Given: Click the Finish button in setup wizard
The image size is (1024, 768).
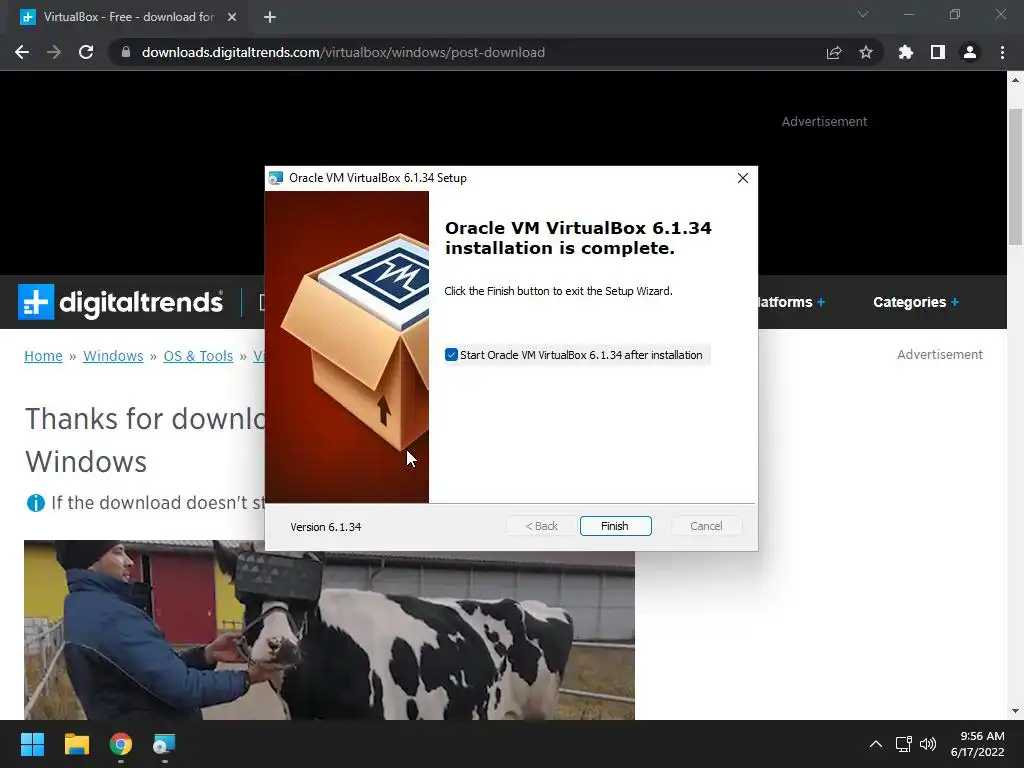Looking at the screenshot, I should (x=615, y=526).
